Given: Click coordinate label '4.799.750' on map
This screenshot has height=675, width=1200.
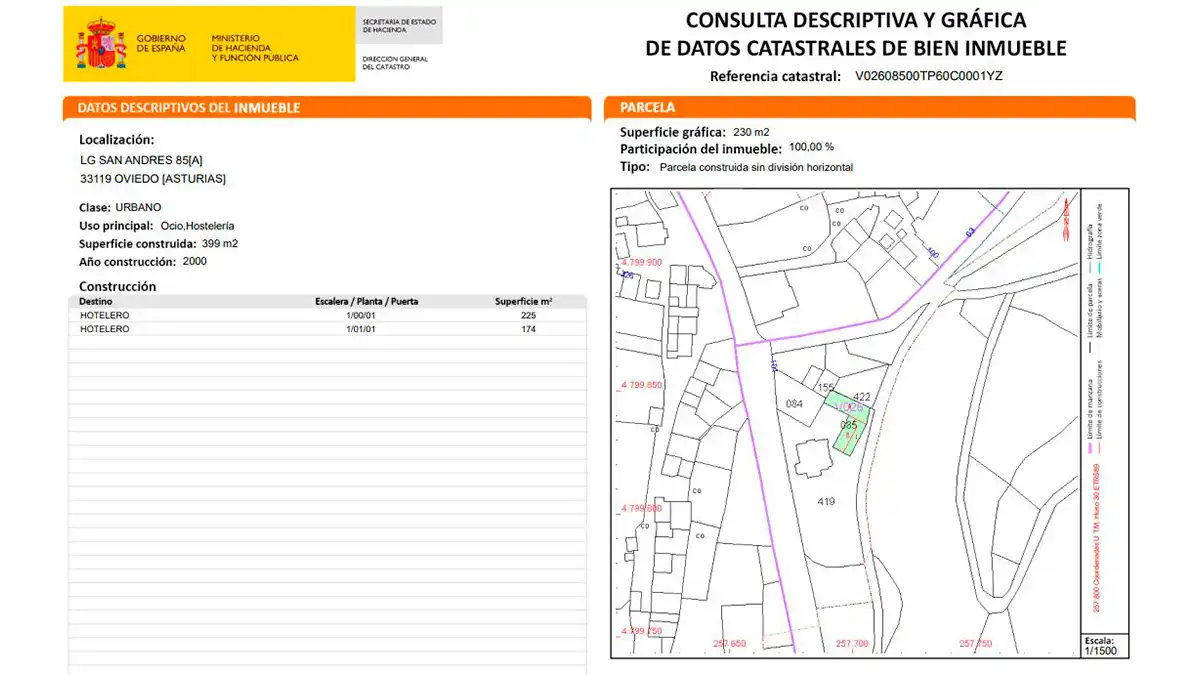Looking at the screenshot, I should click(x=641, y=631).
